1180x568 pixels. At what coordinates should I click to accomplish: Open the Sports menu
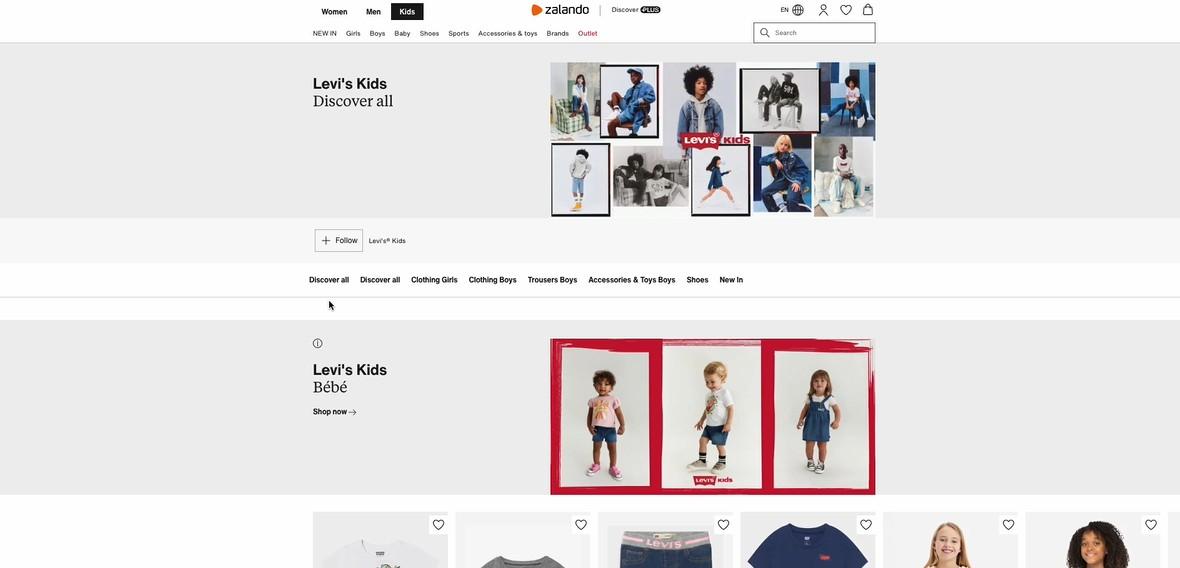click(458, 33)
